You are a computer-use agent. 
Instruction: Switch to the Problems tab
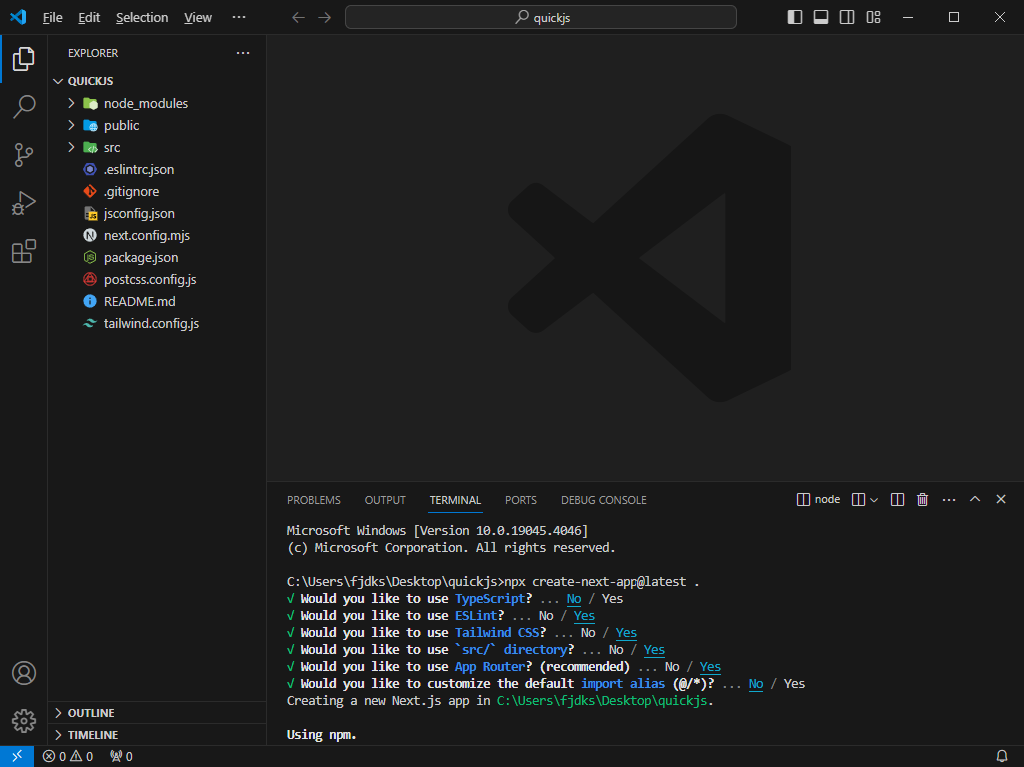point(313,500)
